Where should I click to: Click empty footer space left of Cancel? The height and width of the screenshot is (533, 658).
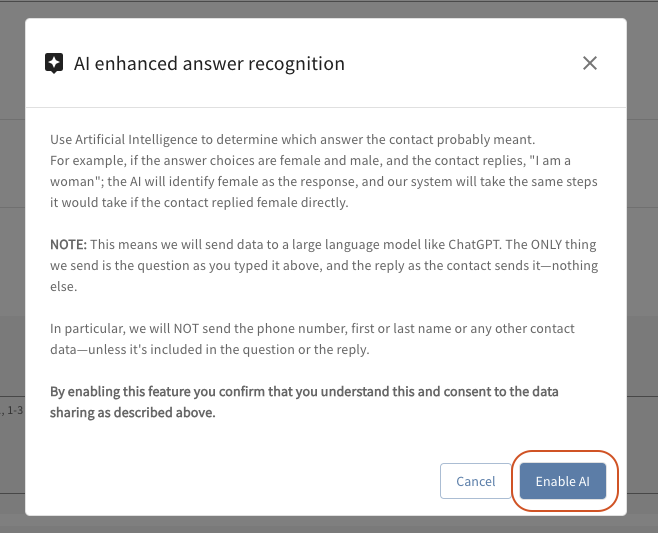click(240, 481)
